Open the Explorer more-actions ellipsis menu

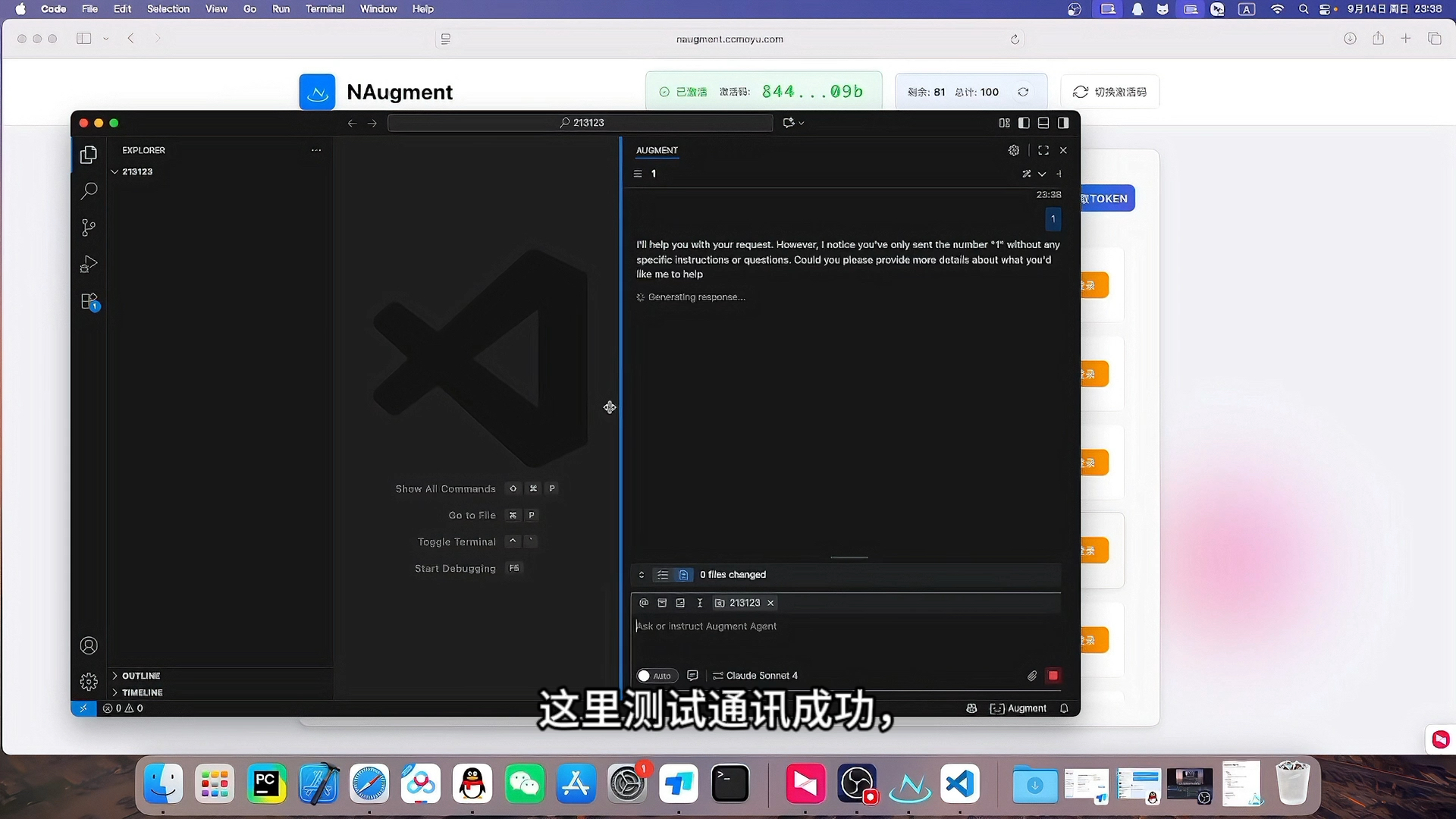[x=316, y=150]
